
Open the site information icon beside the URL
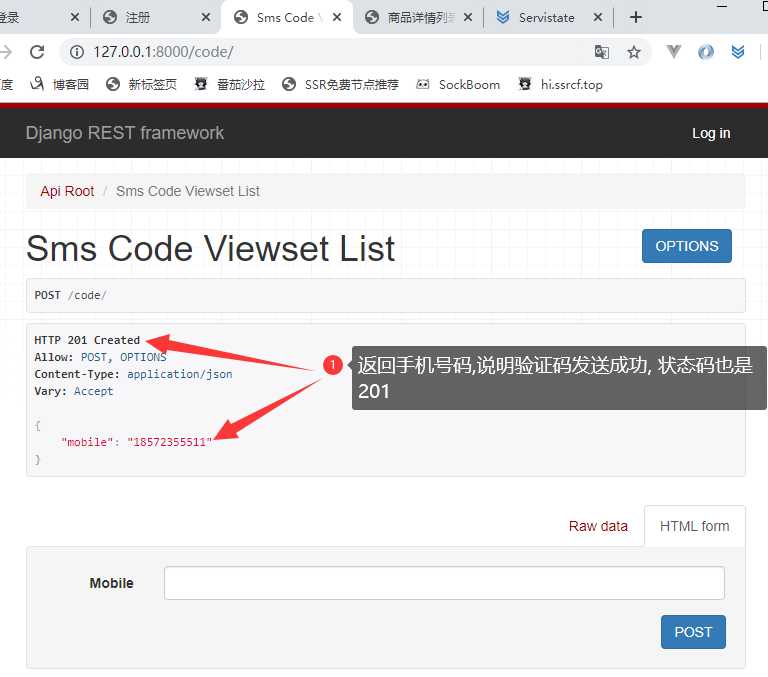(x=77, y=52)
